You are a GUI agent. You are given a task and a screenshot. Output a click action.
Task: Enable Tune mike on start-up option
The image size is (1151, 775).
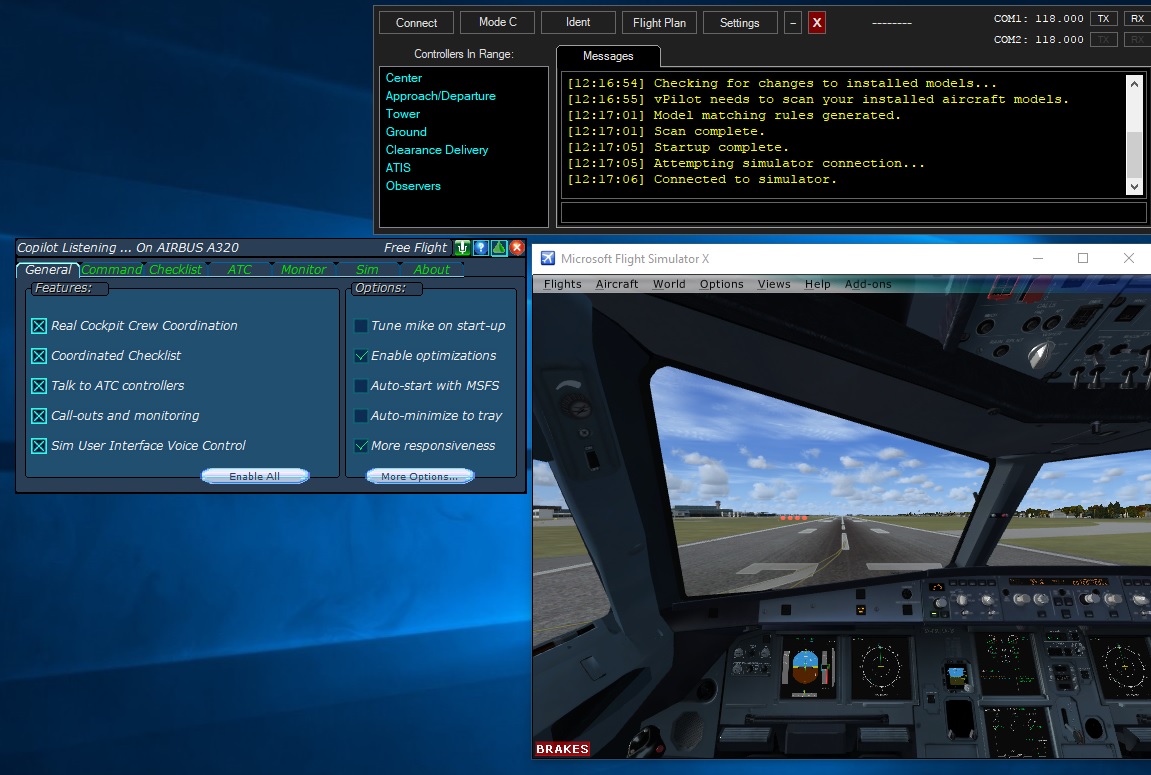point(361,326)
